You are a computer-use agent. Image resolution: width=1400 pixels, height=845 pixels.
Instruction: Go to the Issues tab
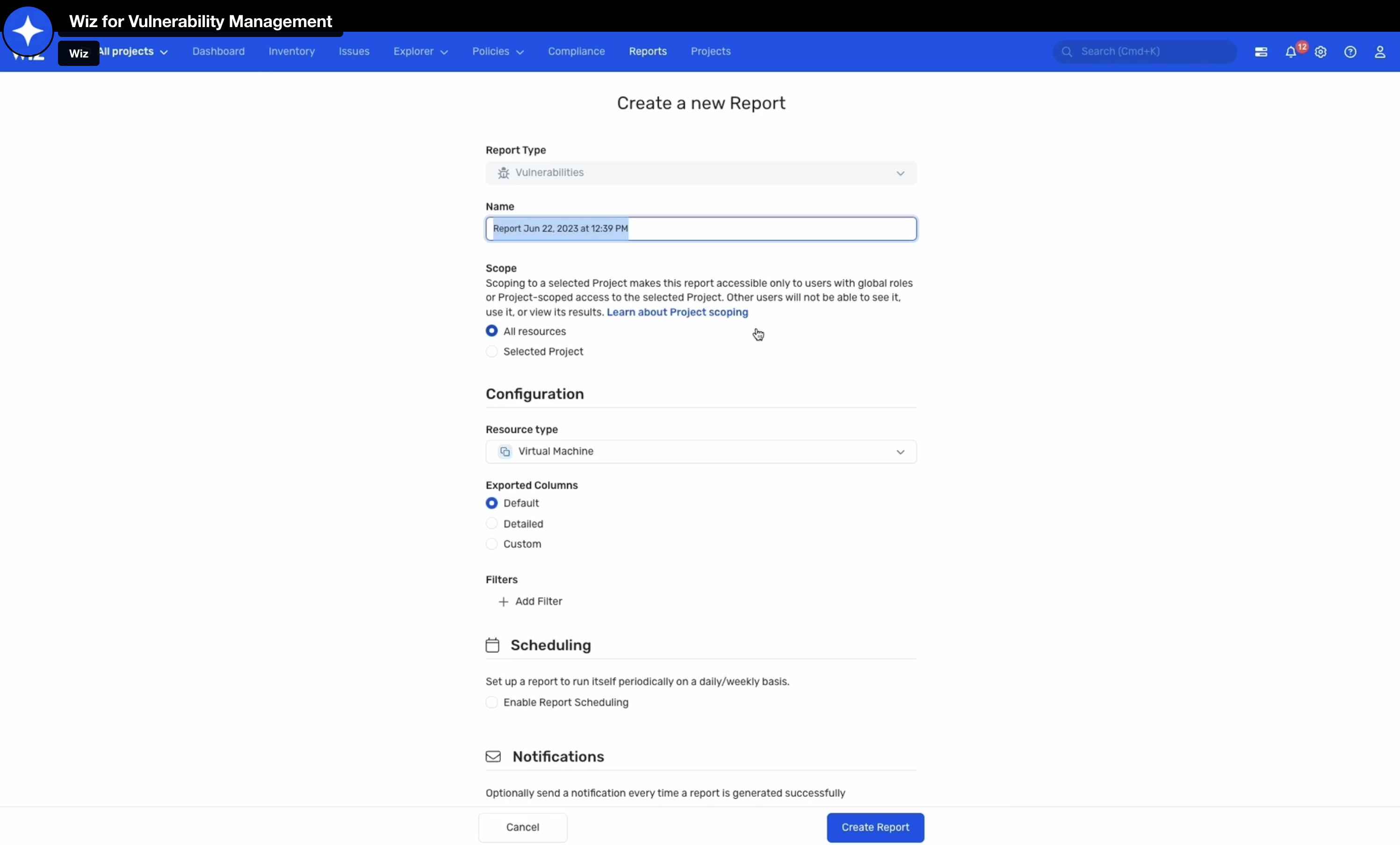tap(354, 52)
